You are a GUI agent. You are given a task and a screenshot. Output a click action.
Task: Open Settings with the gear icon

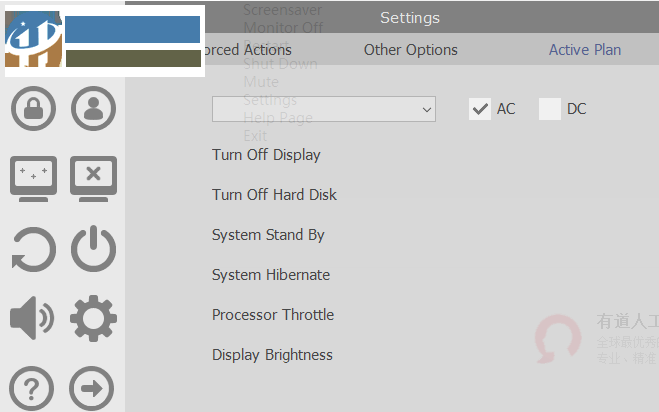pos(93,319)
